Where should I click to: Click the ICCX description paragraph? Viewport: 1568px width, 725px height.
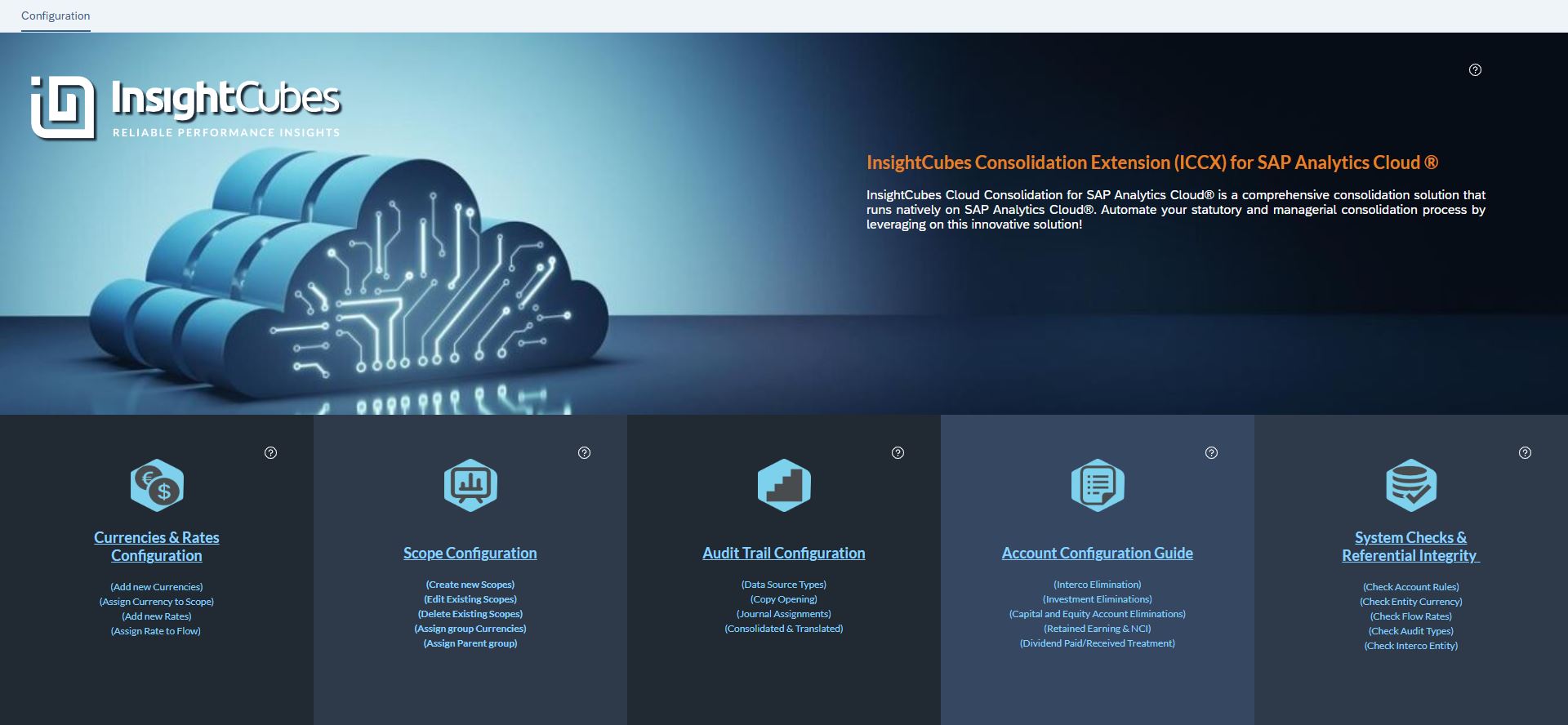1176,210
